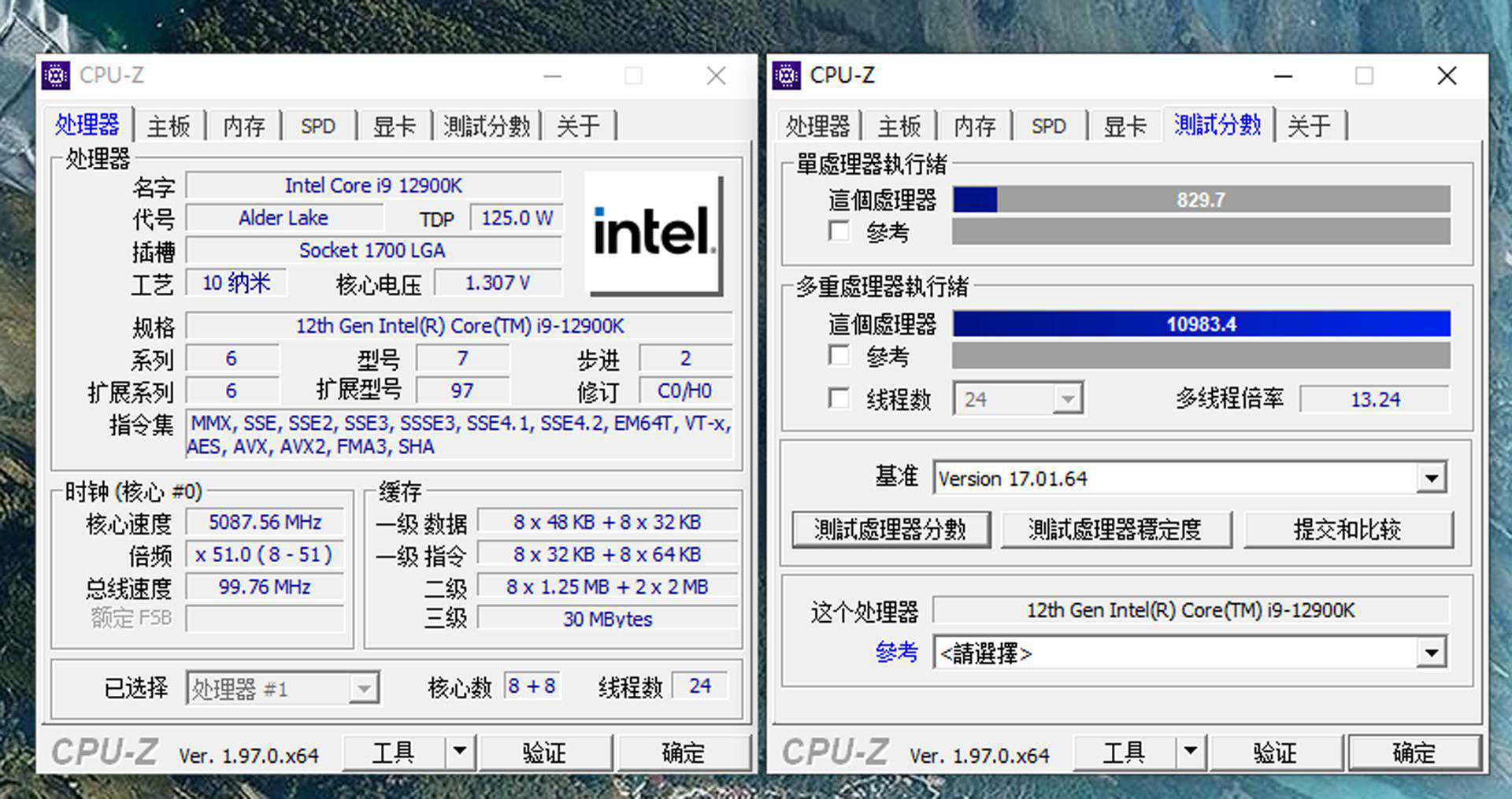Click the 測試處理器分數 button
This screenshot has width=1512, height=799.
pyautogui.click(x=890, y=530)
